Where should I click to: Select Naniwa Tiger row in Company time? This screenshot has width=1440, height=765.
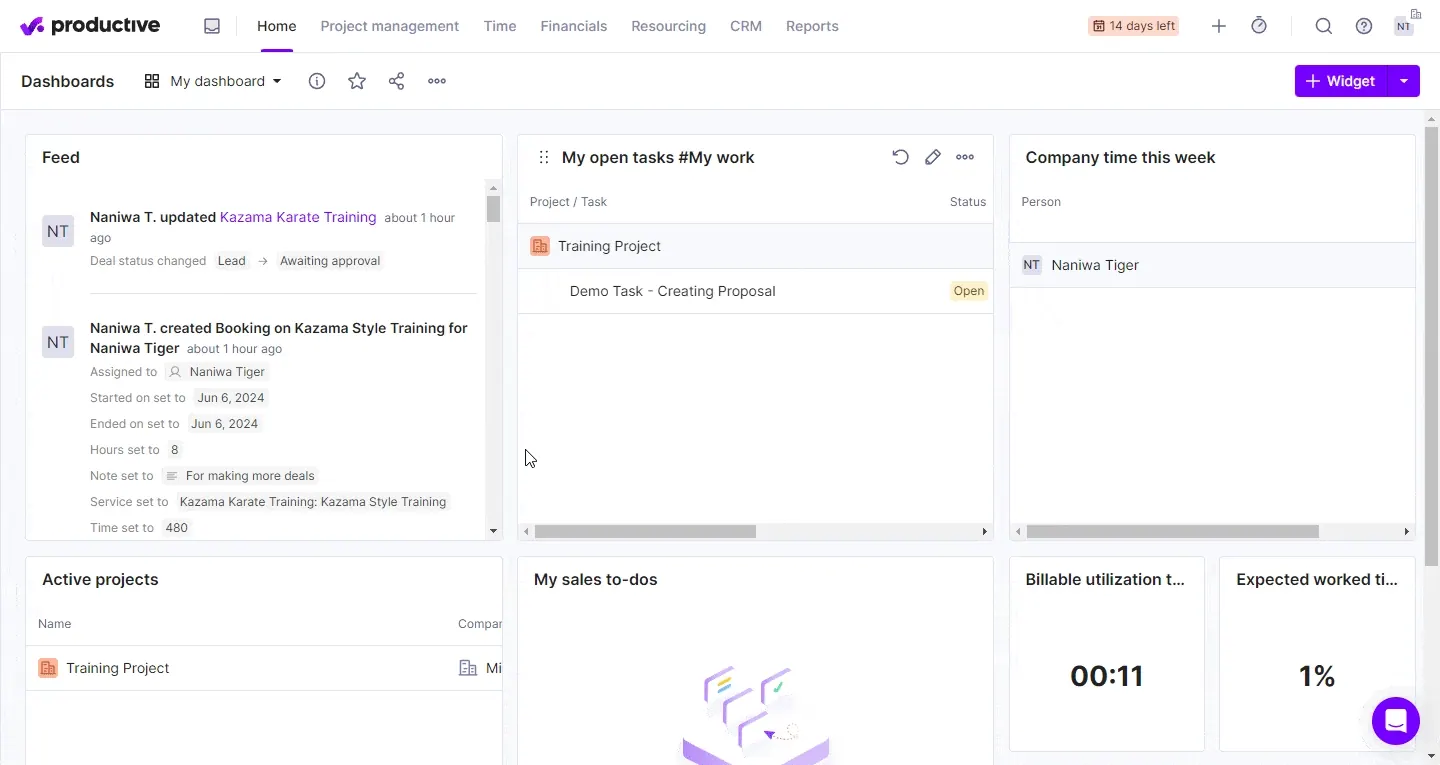(x=1213, y=265)
